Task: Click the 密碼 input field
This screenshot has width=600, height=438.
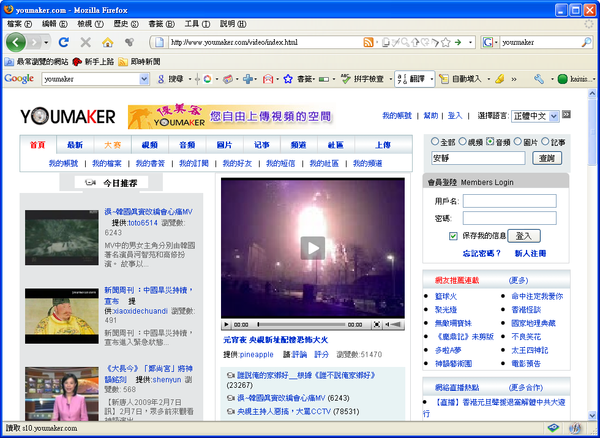Action: (x=510, y=218)
